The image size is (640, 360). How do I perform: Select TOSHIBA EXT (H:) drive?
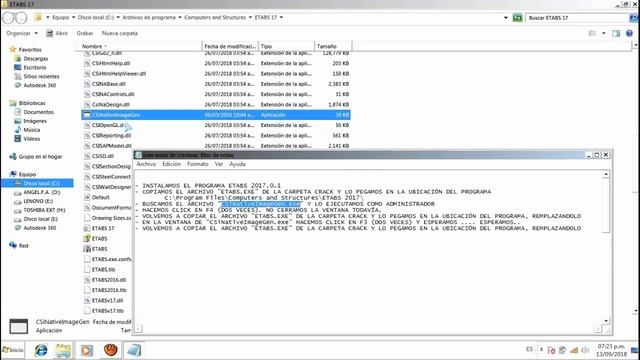pyautogui.click(x=44, y=210)
